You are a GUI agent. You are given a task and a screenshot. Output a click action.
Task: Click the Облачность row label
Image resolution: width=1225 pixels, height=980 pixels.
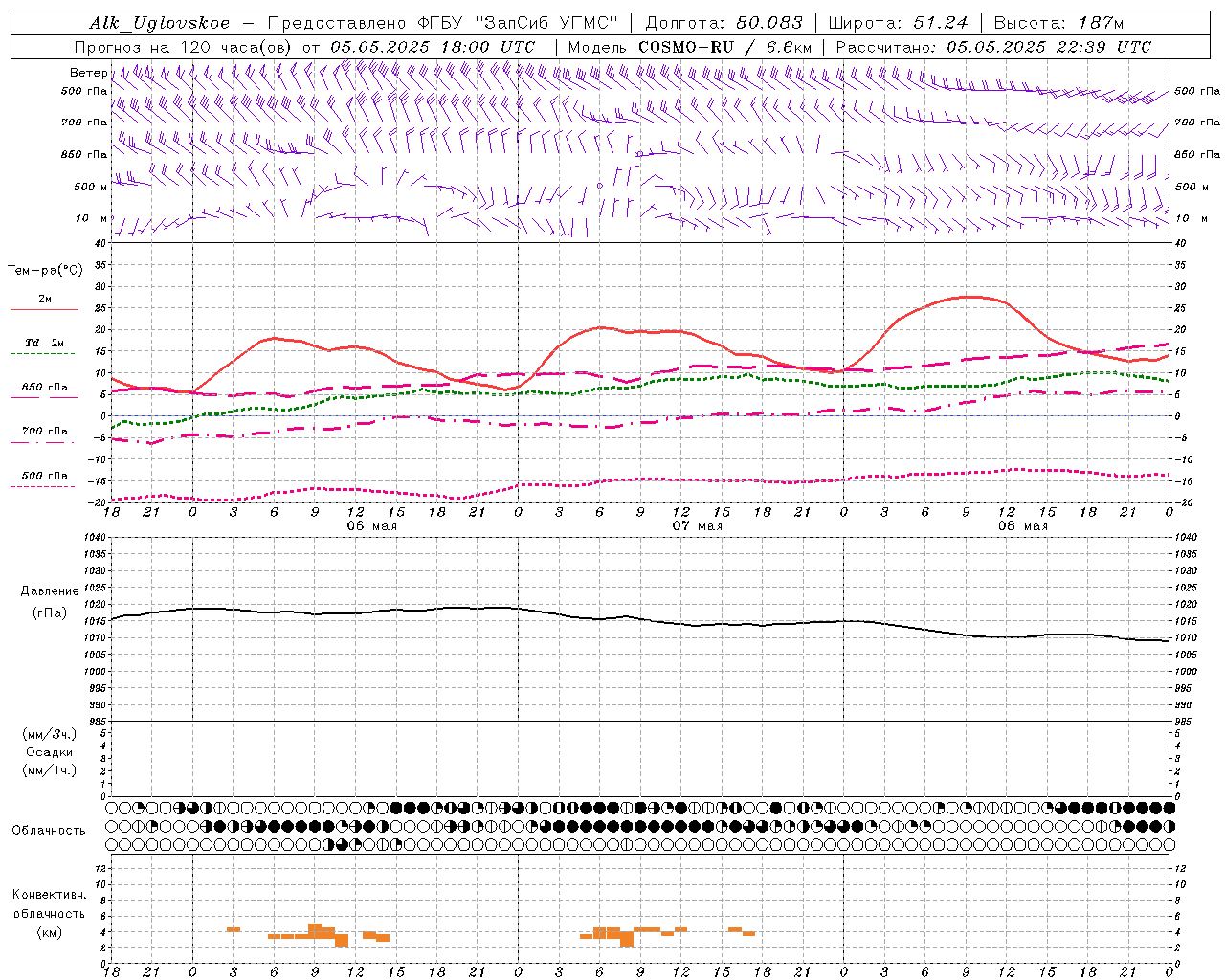[x=49, y=831]
